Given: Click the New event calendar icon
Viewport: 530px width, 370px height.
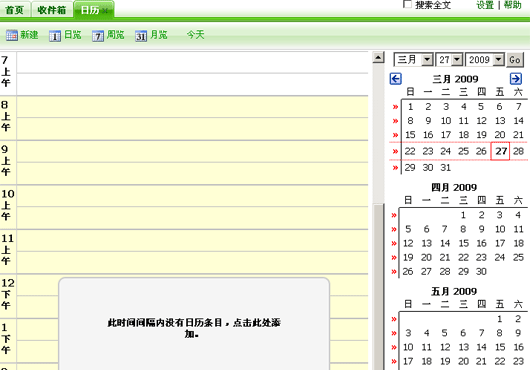Looking at the screenshot, I should coord(12,35).
